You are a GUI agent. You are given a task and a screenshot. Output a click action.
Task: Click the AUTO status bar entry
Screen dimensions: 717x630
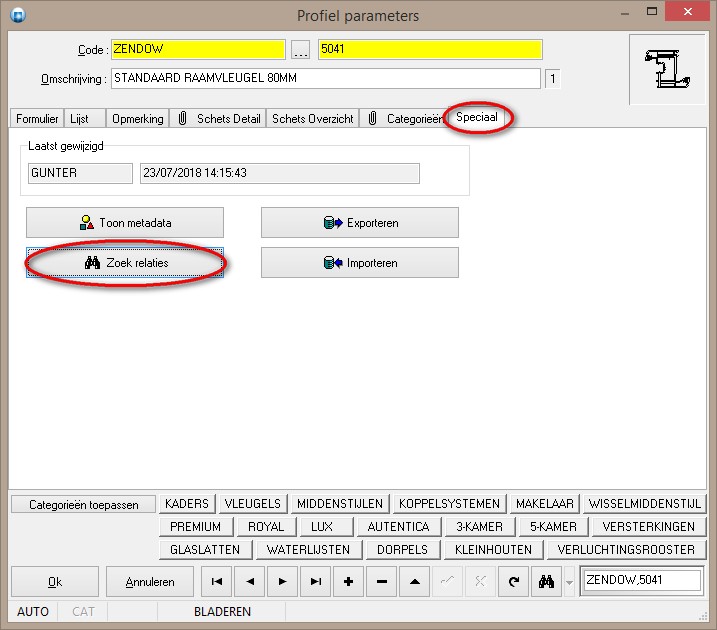click(x=33, y=612)
